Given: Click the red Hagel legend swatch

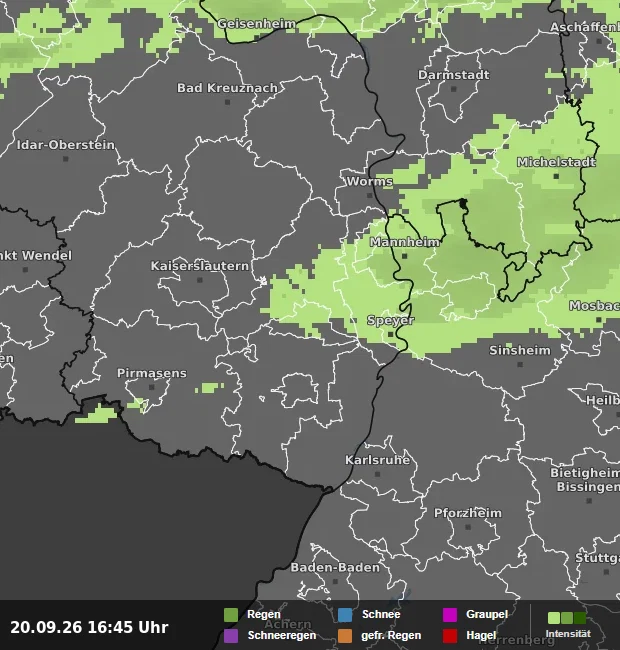Looking at the screenshot, I should [x=450, y=636].
